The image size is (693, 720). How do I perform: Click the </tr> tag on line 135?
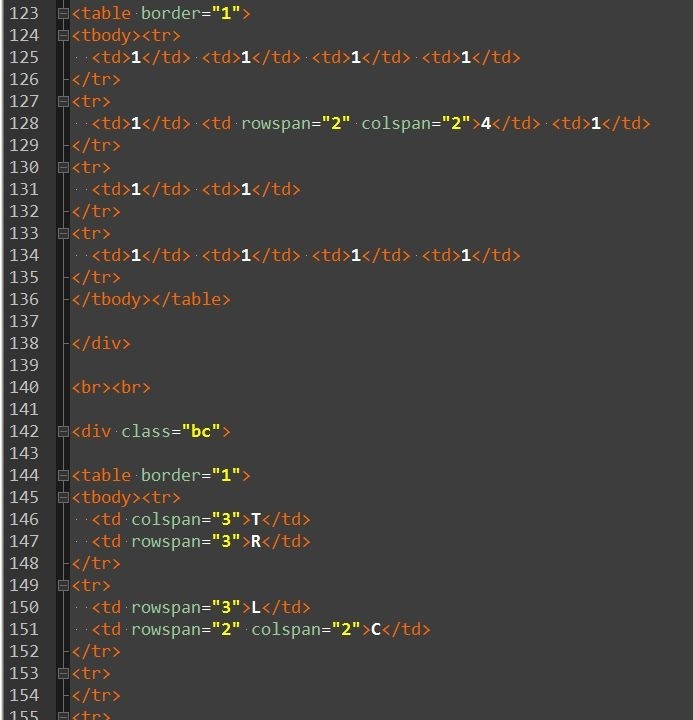tap(96, 277)
